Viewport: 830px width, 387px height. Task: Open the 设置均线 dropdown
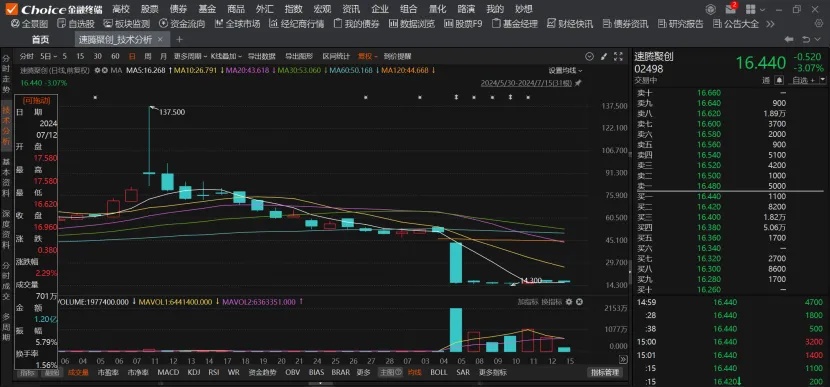click(565, 70)
